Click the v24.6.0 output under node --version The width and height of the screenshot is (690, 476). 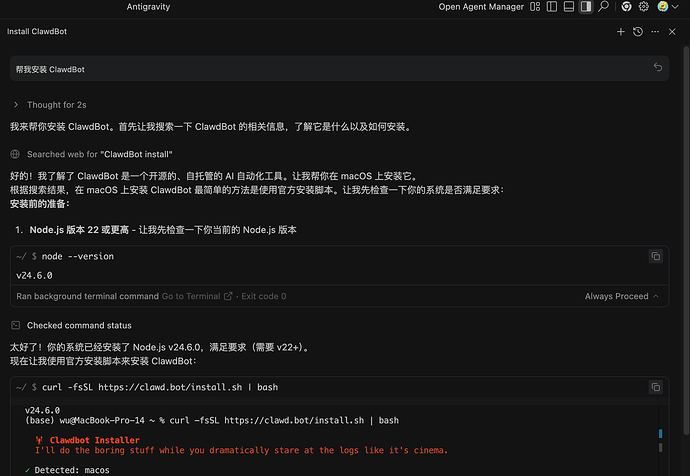[x=34, y=275]
